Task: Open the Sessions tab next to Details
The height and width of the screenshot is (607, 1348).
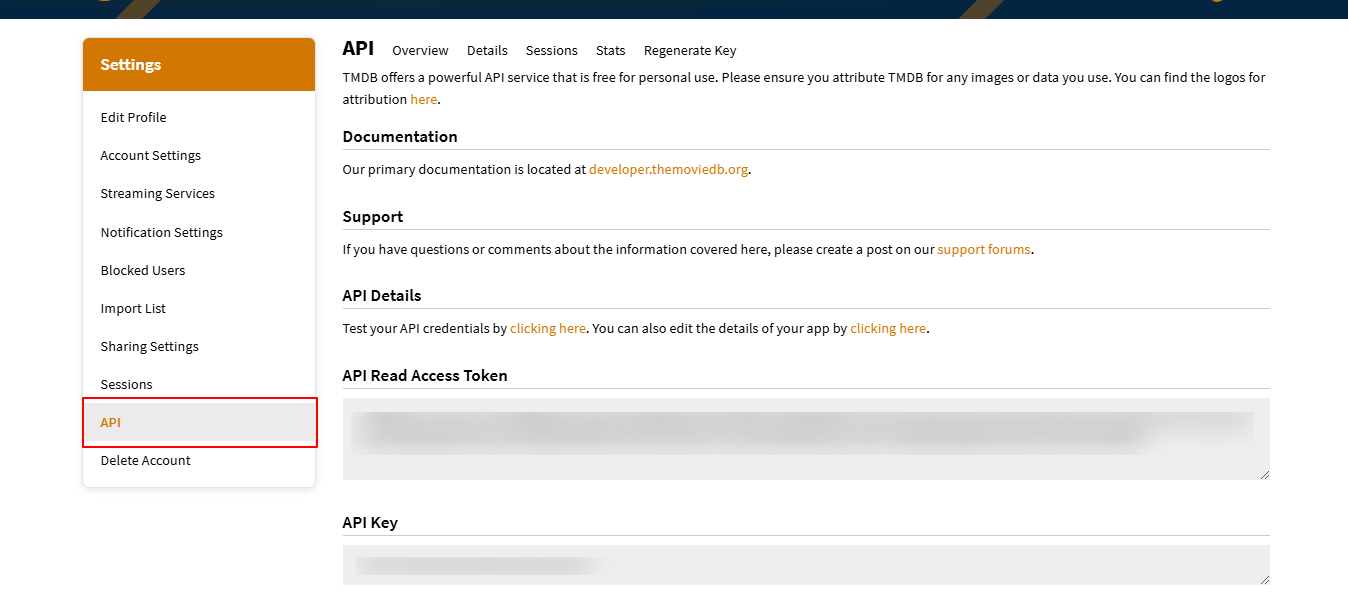Action: [551, 50]
